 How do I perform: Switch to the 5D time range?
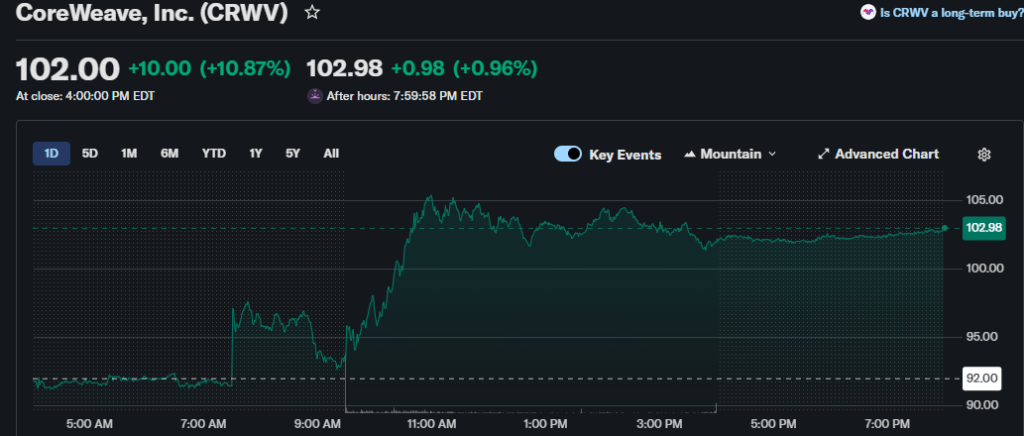[90, 153]
